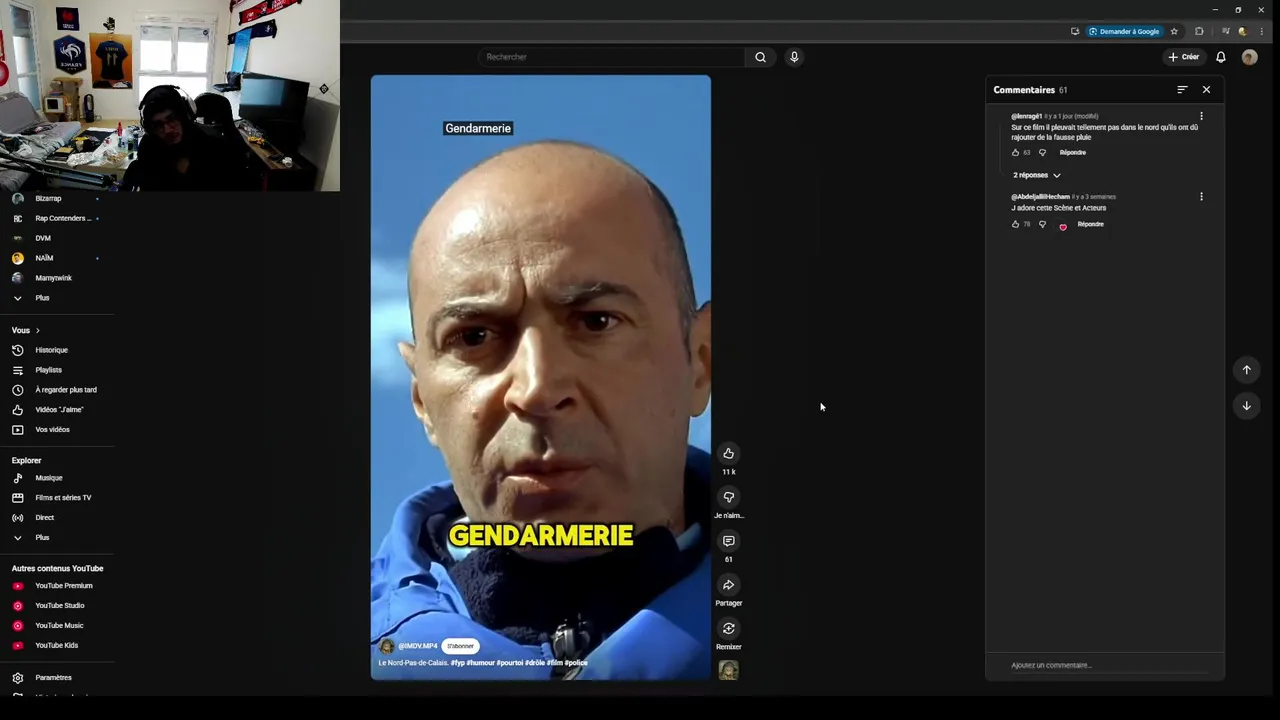Click in the Rechercher search box
Screen dimensions: 1280x720
612,57
